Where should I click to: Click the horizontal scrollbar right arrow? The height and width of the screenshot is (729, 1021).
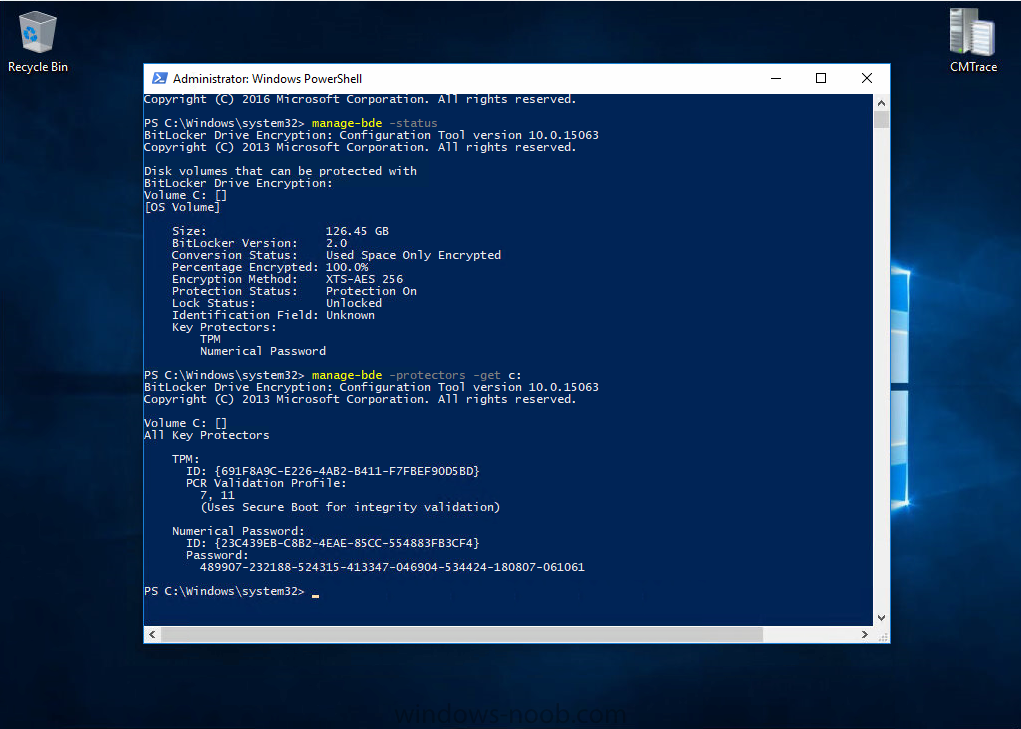[865, 634]
